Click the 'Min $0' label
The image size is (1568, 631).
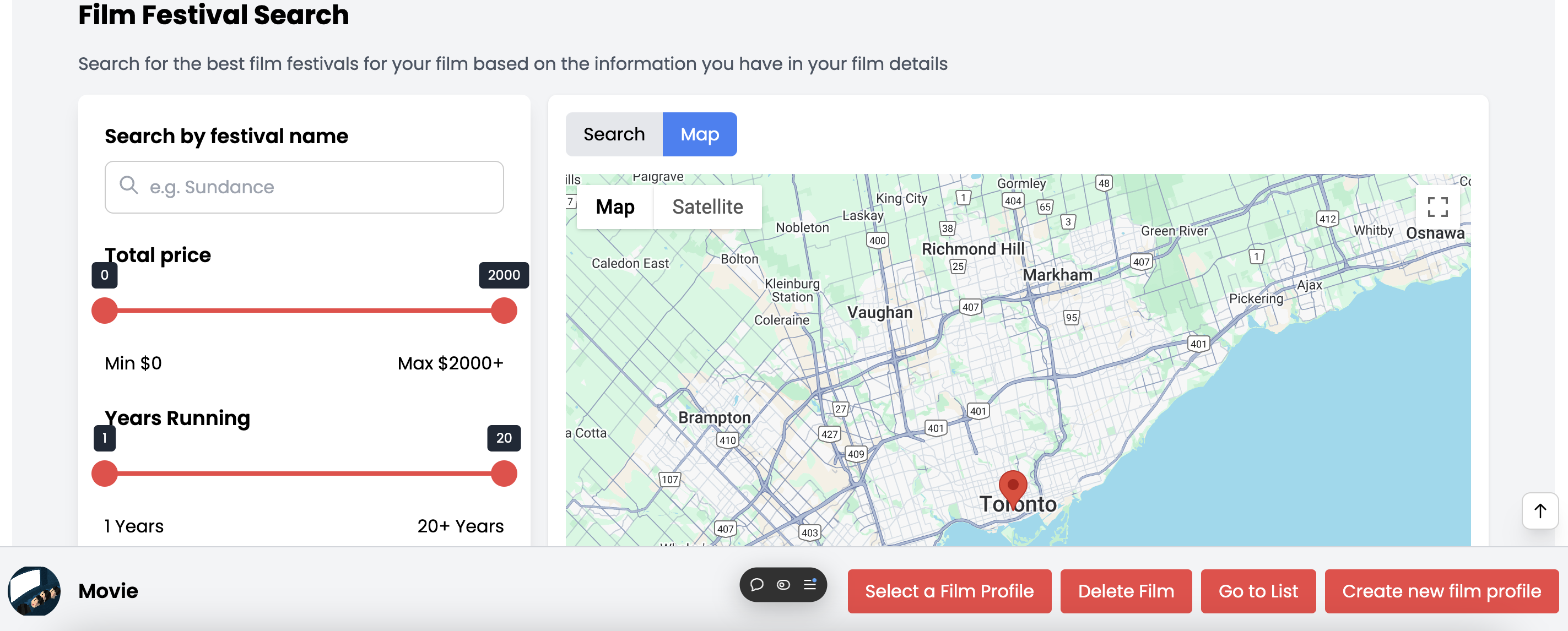133,363
